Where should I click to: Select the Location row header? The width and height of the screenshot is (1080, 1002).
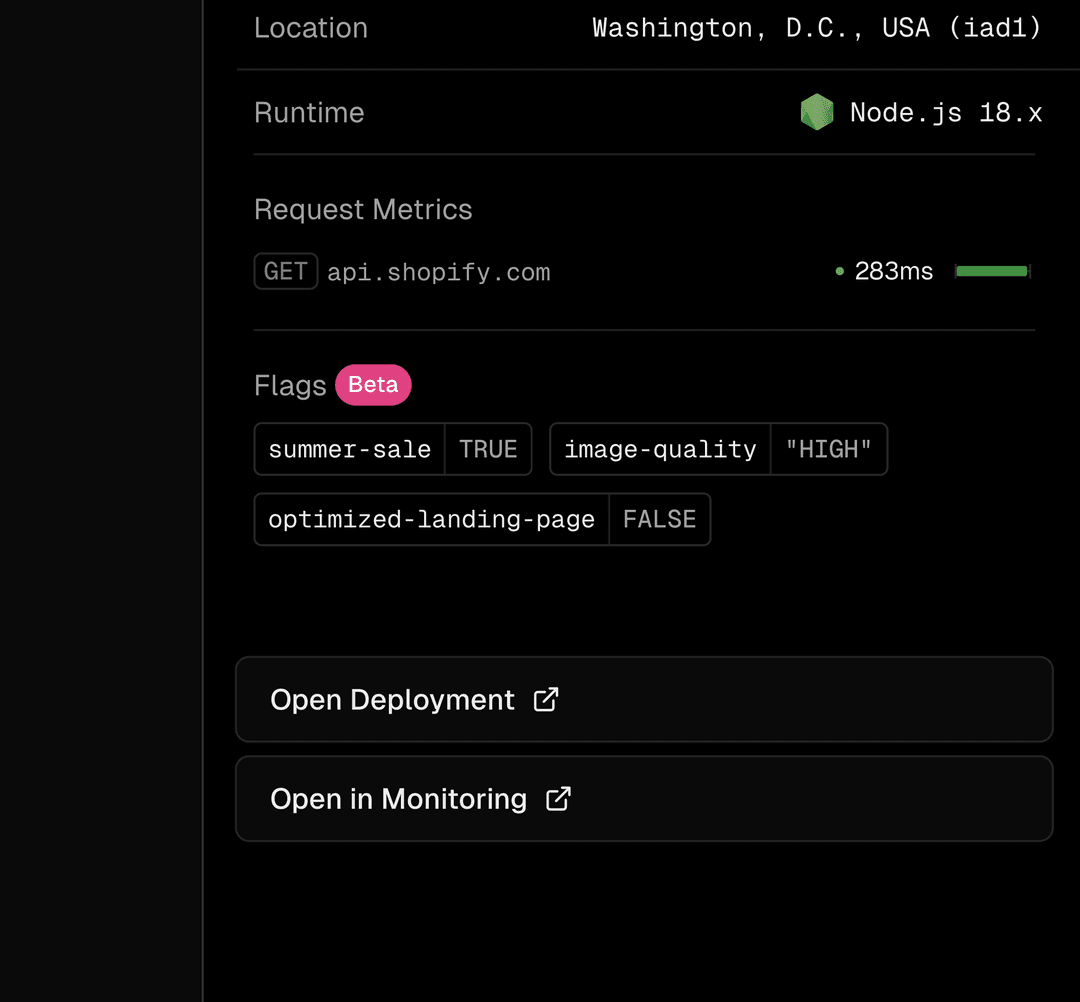[311, 28]
